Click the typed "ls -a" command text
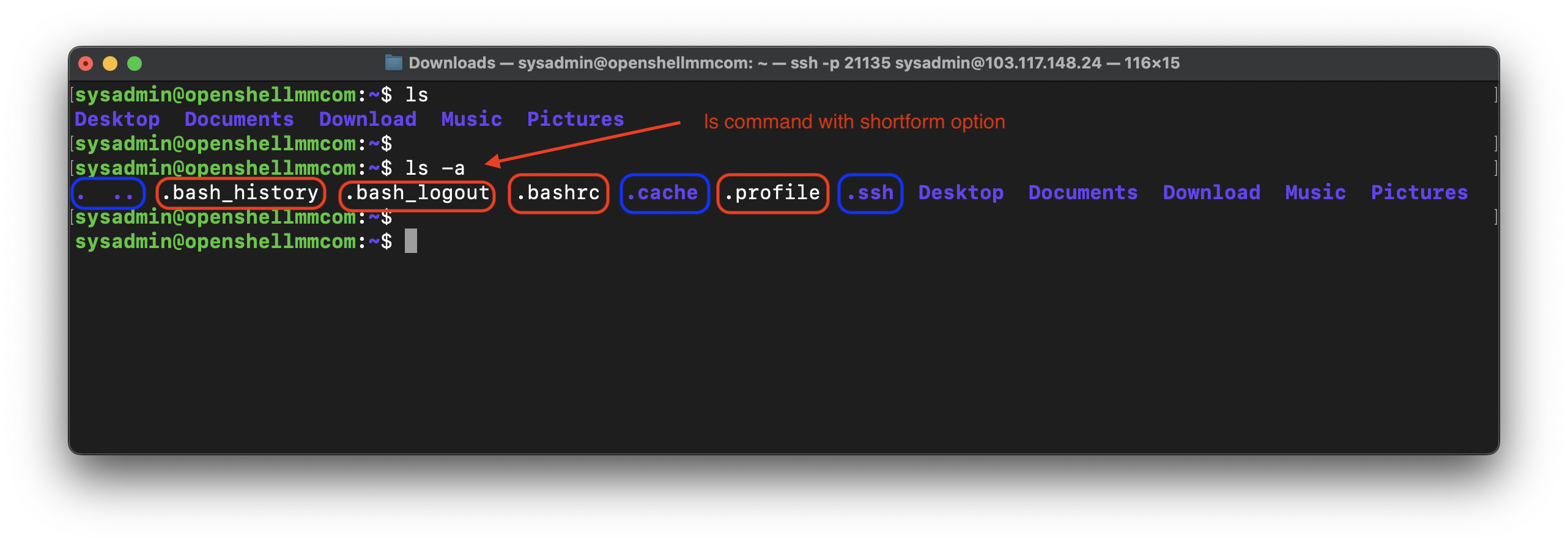 [x=435, y=168]
